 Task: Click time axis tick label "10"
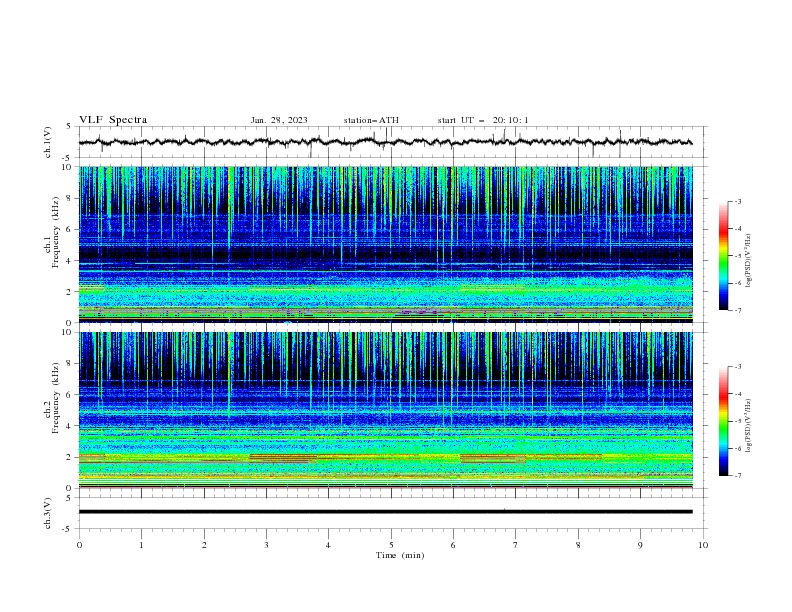pos(703,545)
